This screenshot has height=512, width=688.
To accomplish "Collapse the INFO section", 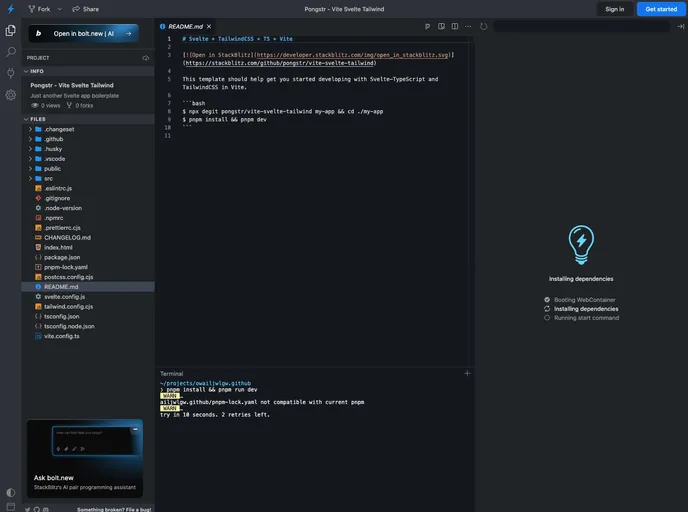I will coord(88,71).
